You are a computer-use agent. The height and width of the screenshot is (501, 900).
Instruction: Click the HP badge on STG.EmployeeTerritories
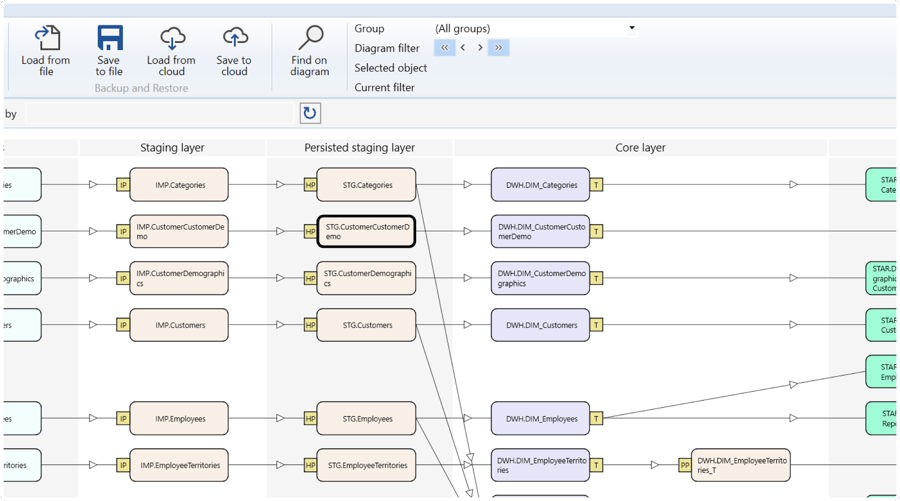click(310, 465)
